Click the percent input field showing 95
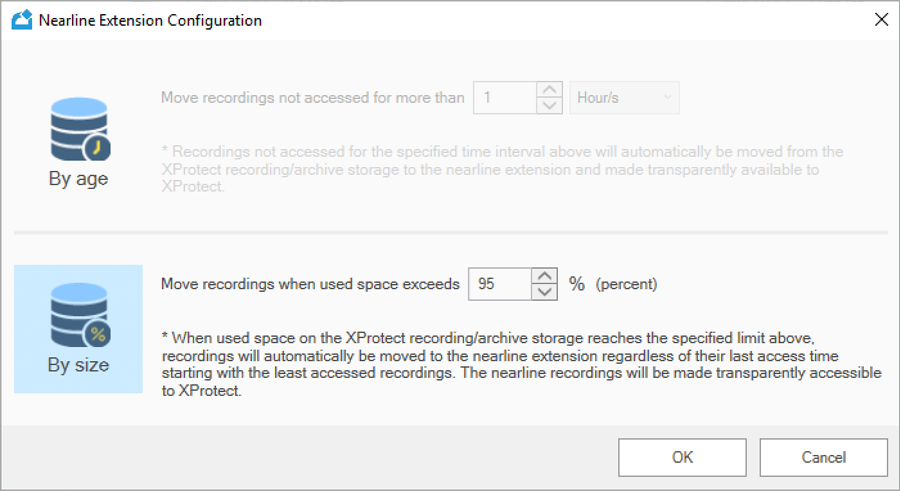Viewport: 900px width, 491px height. tap(500, 284)
